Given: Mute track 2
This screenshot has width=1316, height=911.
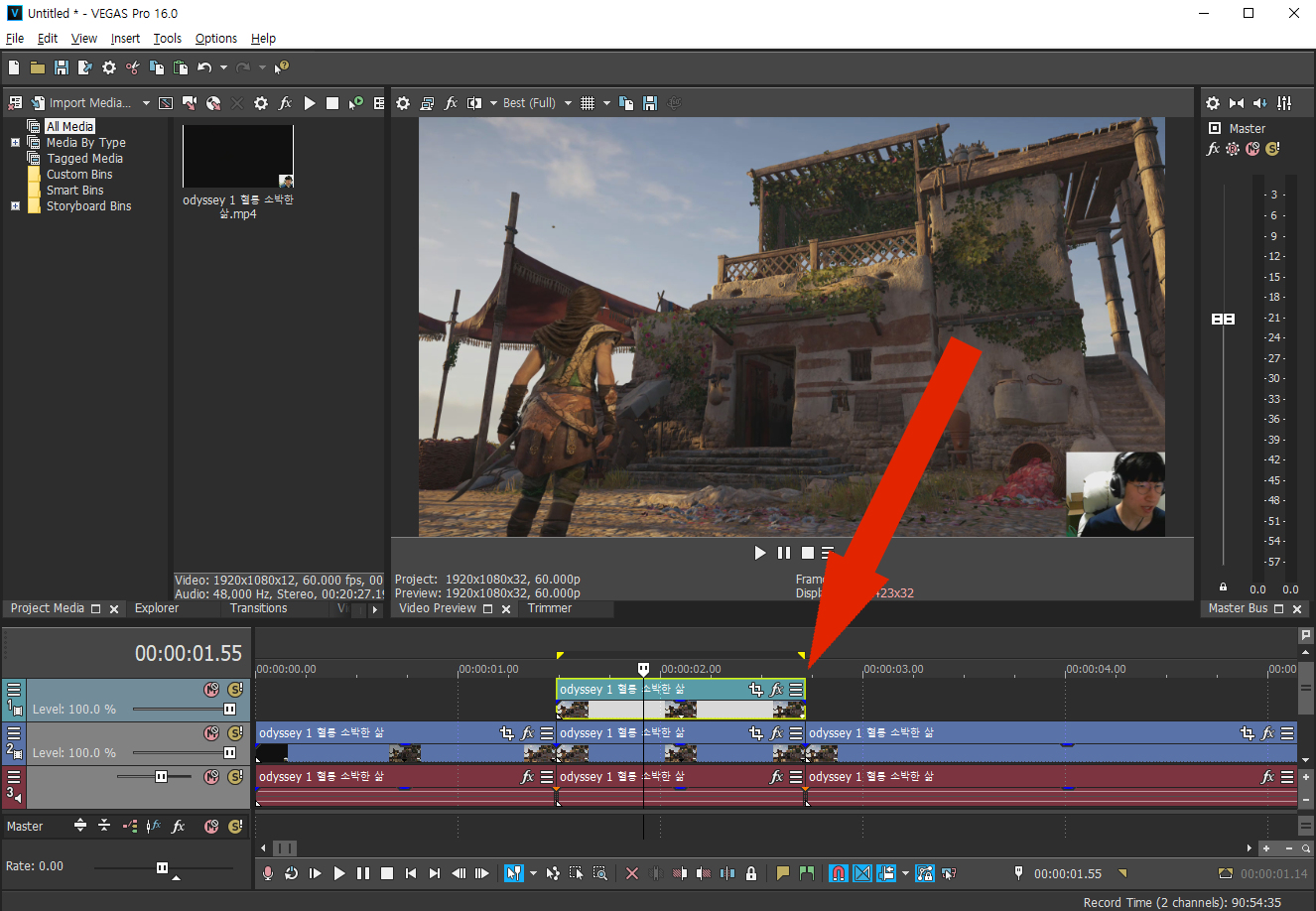Looking at the screenshot, I should tap(211, 732).
